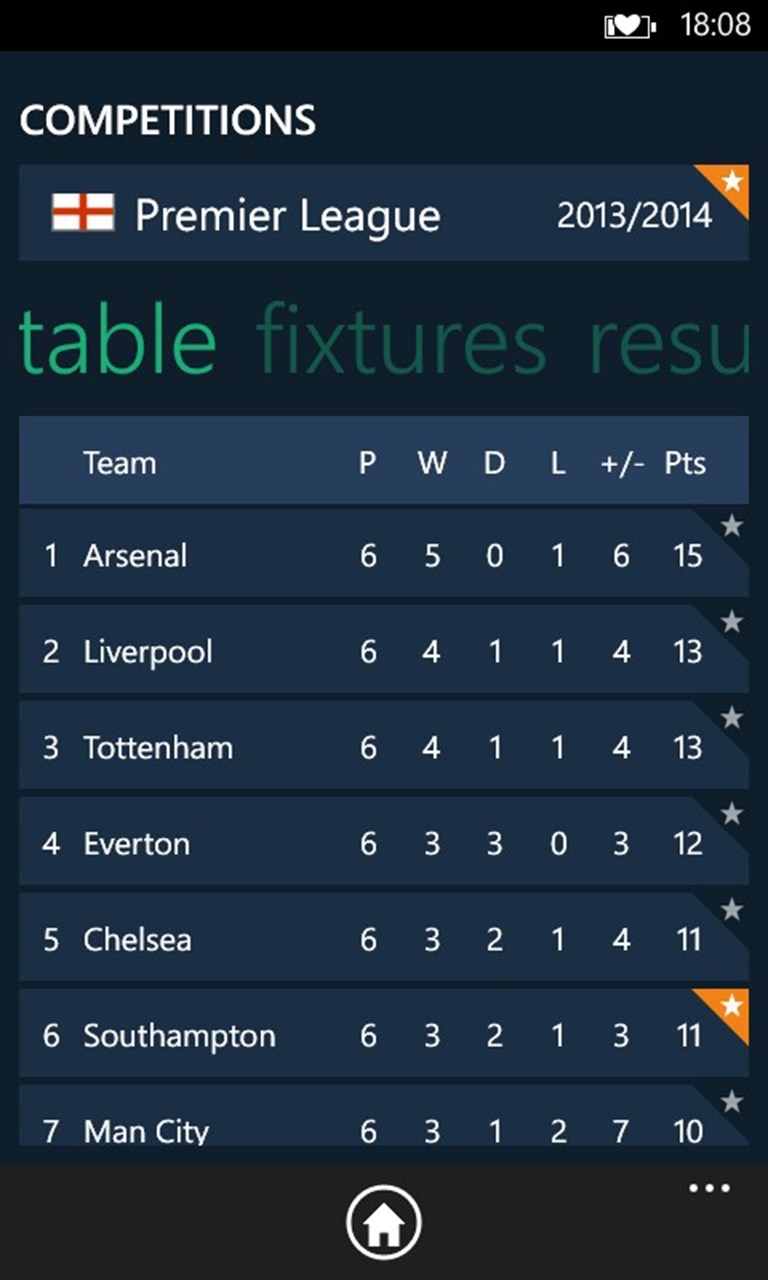This screenshot has width=768, height=1280.
Task: Mark Everton as favorite star
Action: click(x=732, y=814)
